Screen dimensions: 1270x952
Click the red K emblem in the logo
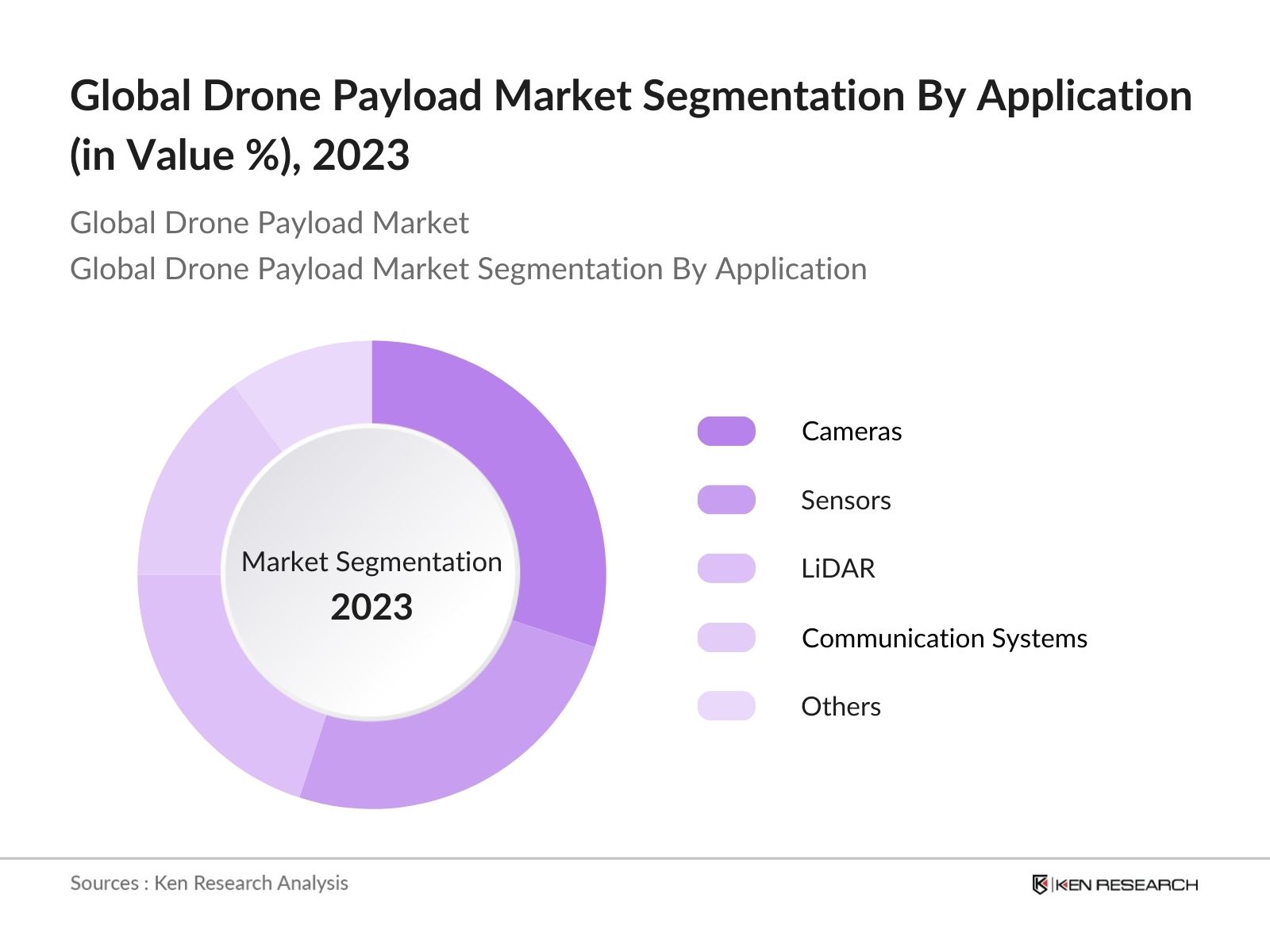click(x=1041, y=881)
